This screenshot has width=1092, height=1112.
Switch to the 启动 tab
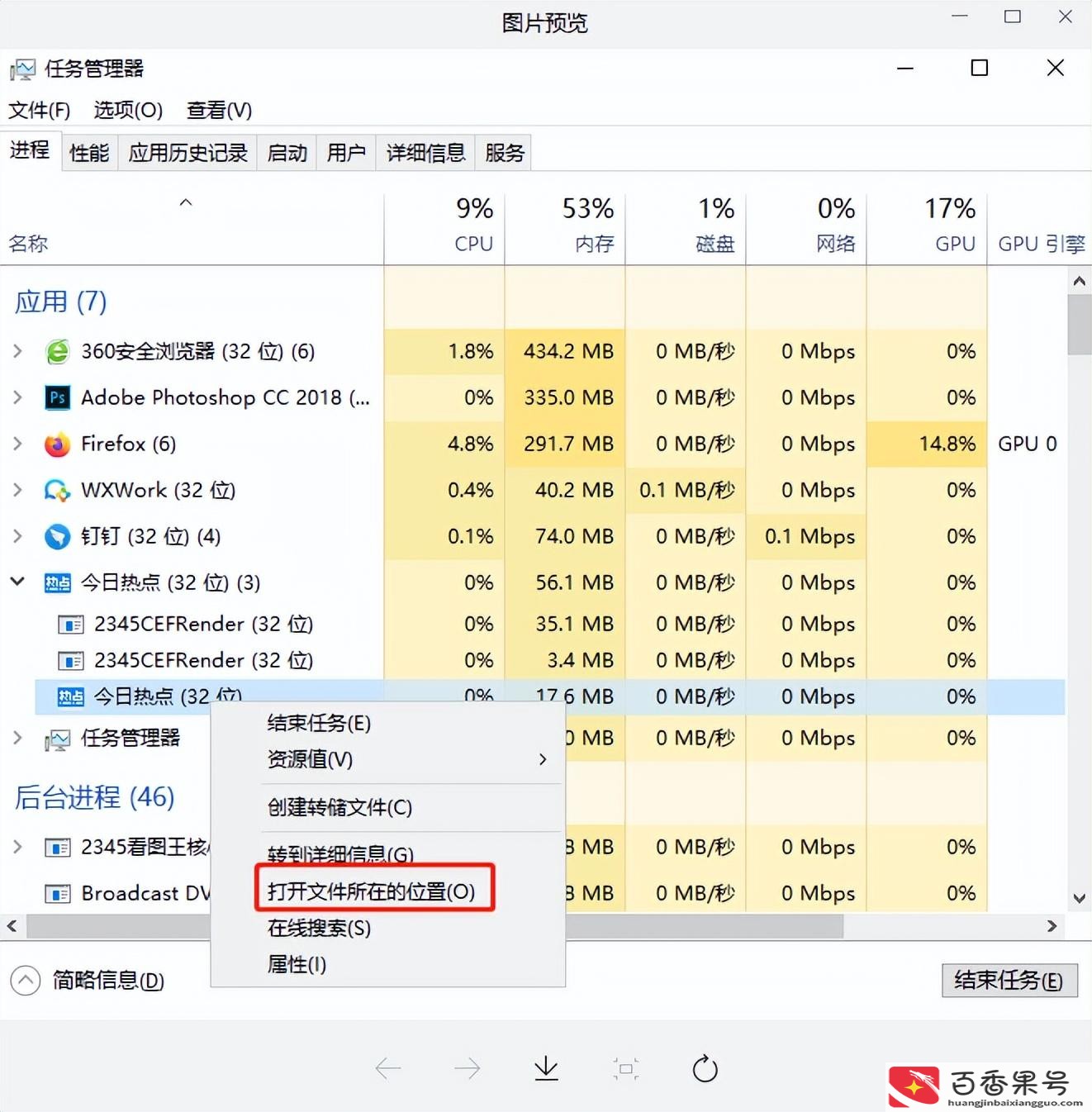(x=287, y=153)
